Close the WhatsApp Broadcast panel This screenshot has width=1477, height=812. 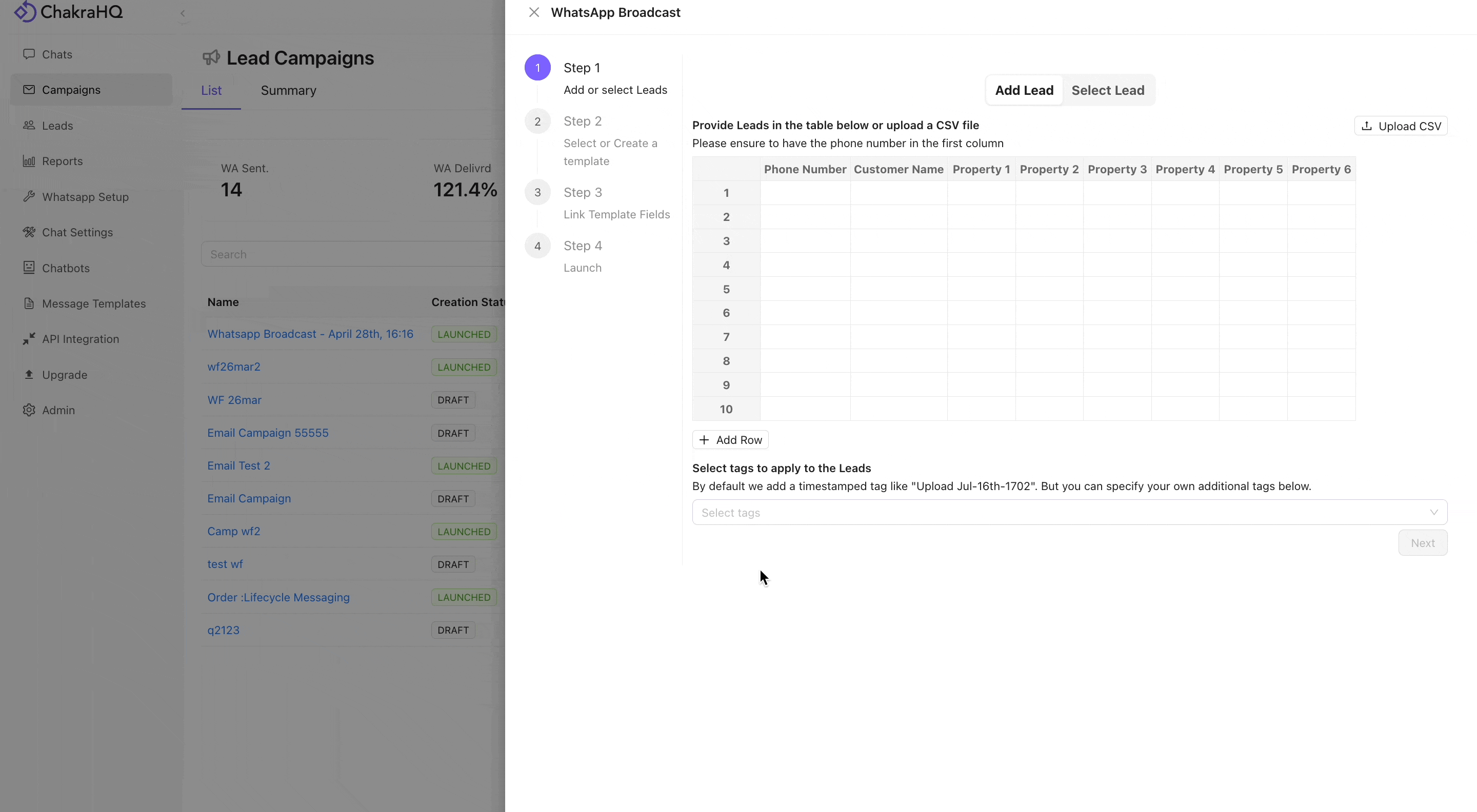[534, 12]
